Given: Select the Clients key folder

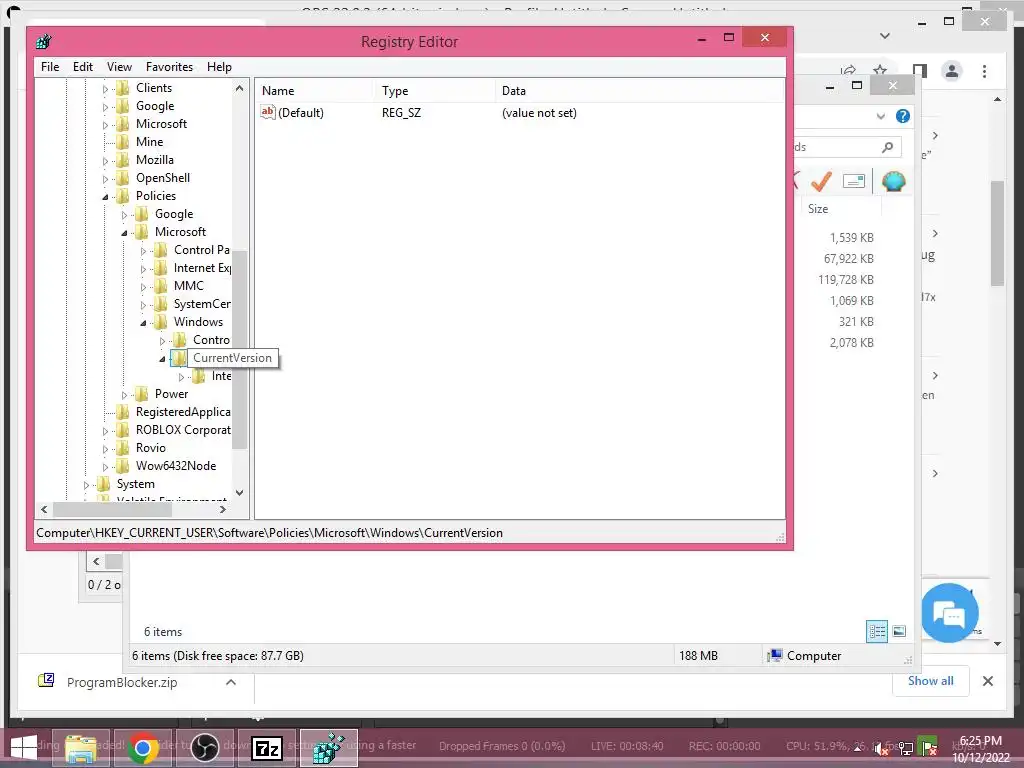Looking at the screenshot, I should (x=153, y=88).
